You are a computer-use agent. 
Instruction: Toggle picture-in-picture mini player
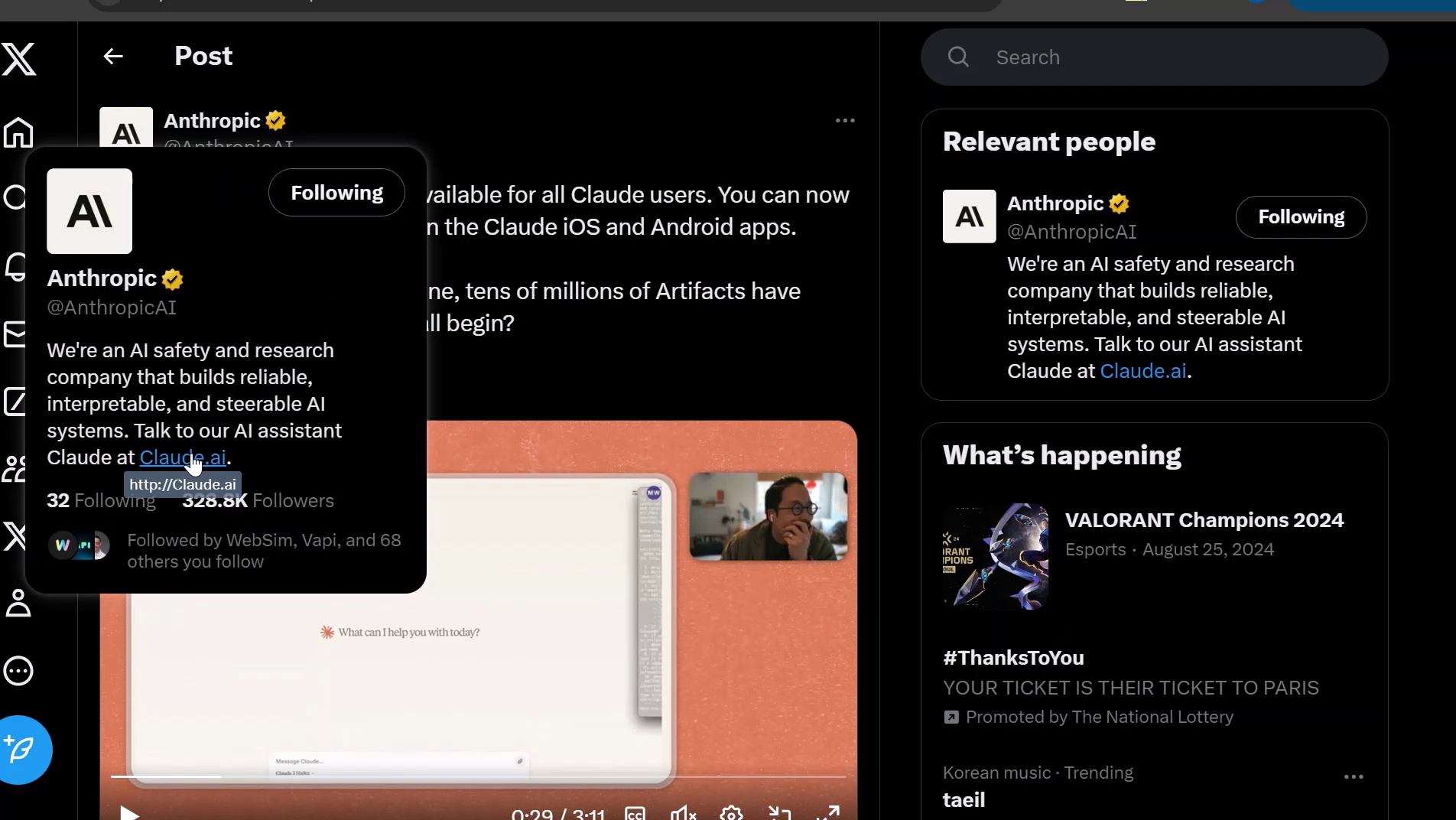(x=779, y=813)
